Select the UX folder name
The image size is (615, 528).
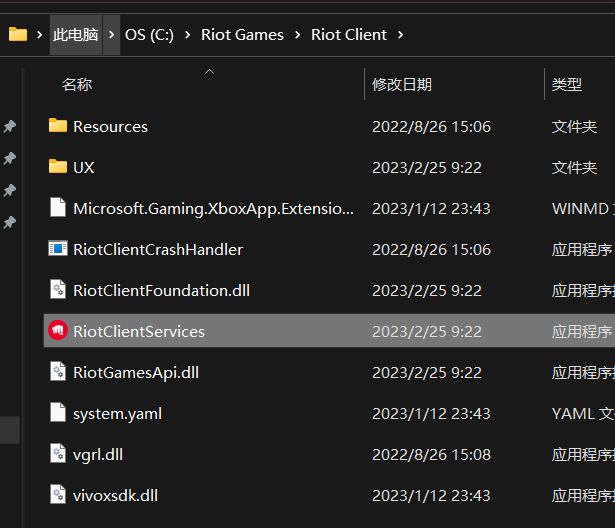84,168
